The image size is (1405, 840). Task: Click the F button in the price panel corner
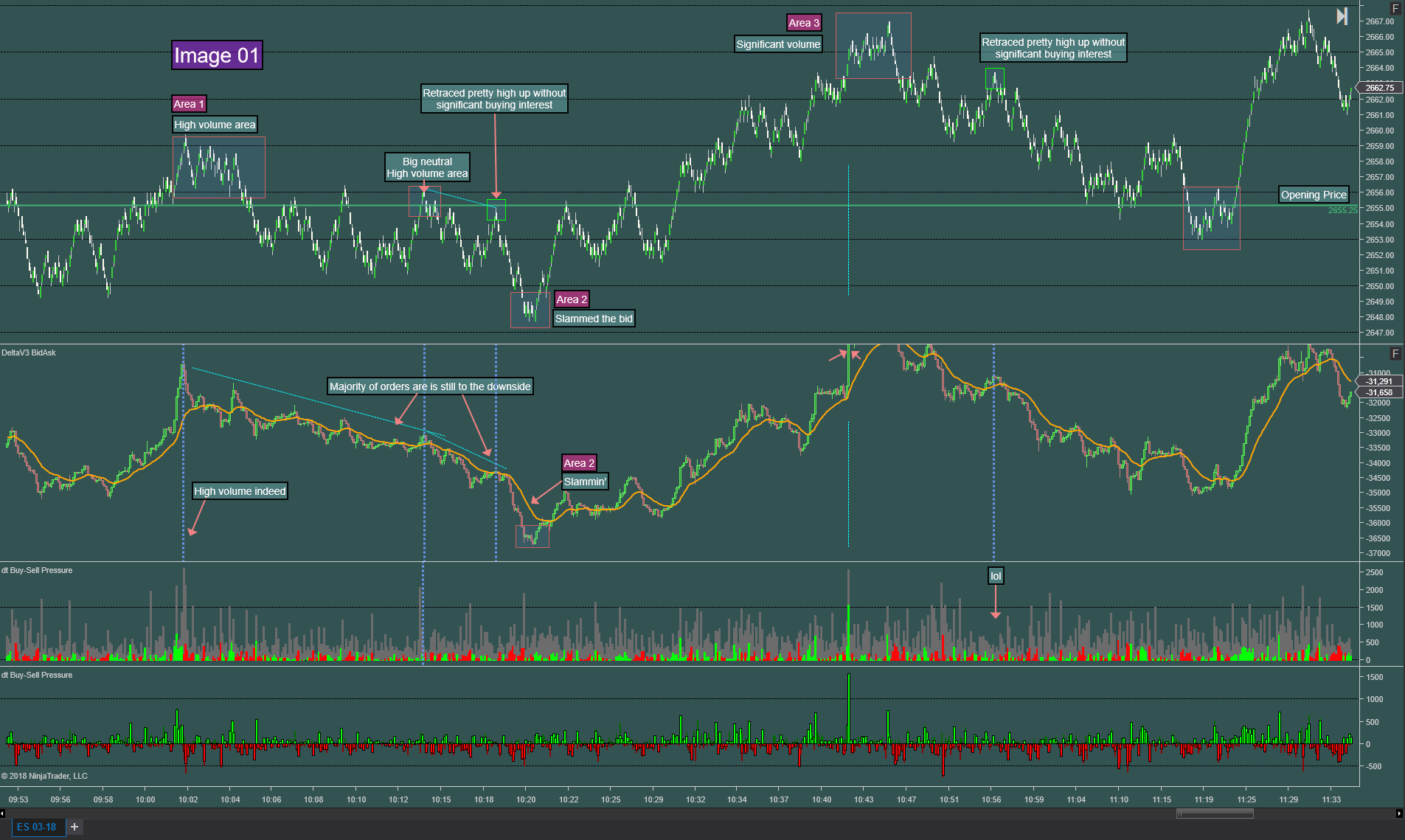tap(1395, 8)
